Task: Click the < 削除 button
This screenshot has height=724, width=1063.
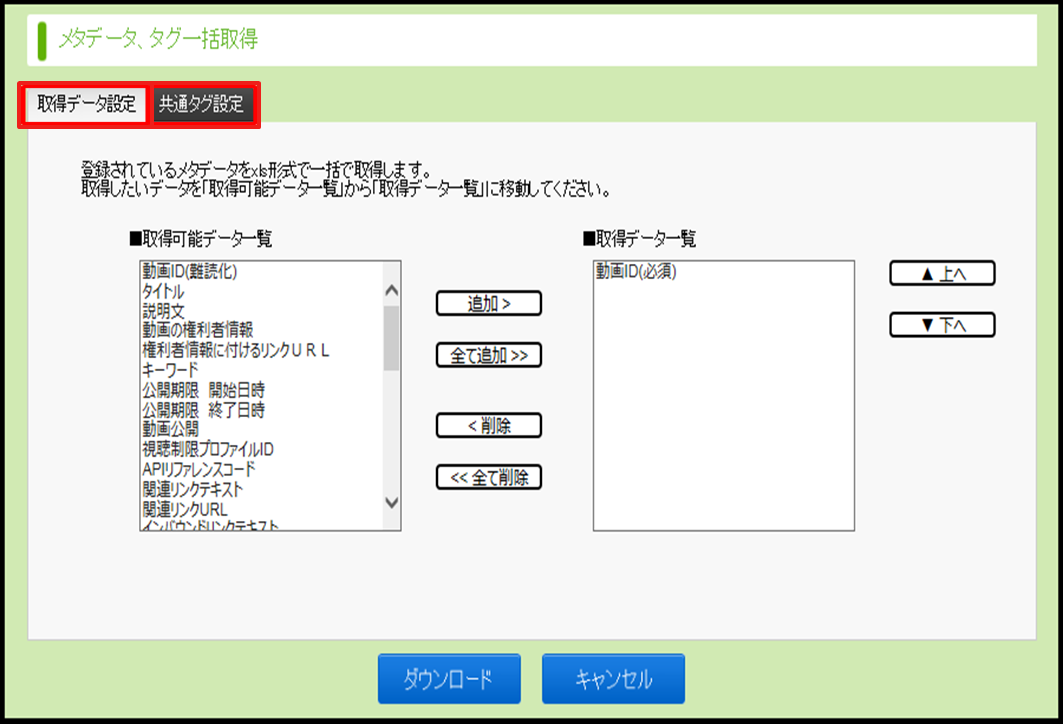Action: coord(489,426)
